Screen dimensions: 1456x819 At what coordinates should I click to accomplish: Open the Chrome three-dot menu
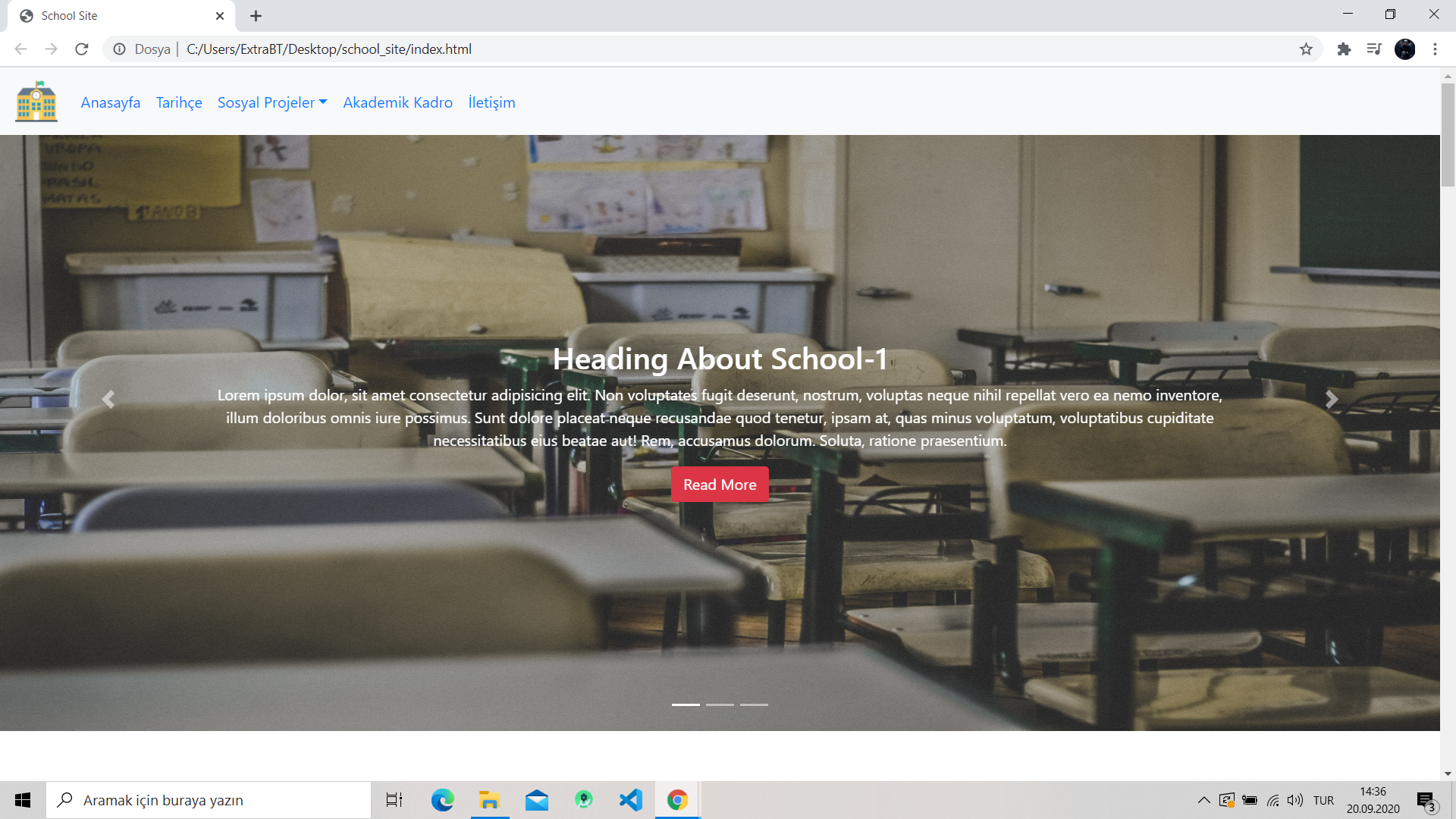1435,49
